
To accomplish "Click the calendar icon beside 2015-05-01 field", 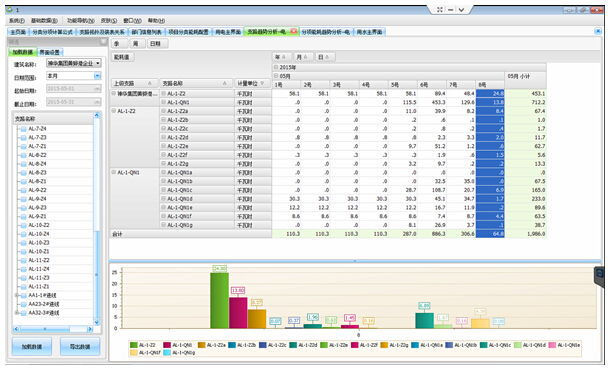I will coord(97,89).
